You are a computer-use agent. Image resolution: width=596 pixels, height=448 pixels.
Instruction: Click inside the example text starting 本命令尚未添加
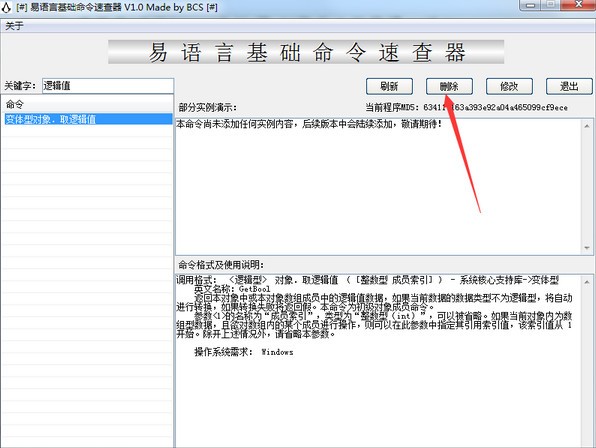(309, 124)
